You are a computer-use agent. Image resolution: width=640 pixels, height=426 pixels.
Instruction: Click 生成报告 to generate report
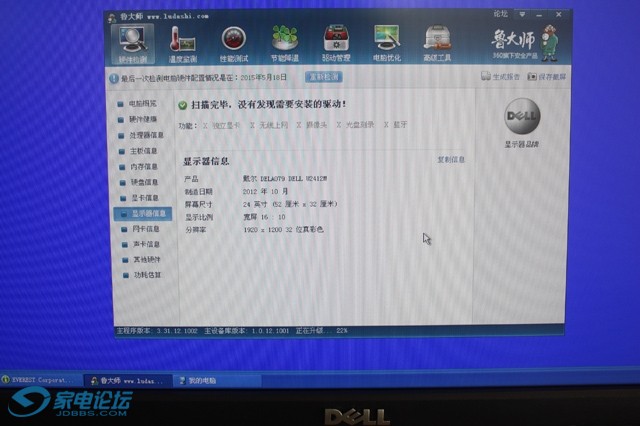tap(500, 76)
